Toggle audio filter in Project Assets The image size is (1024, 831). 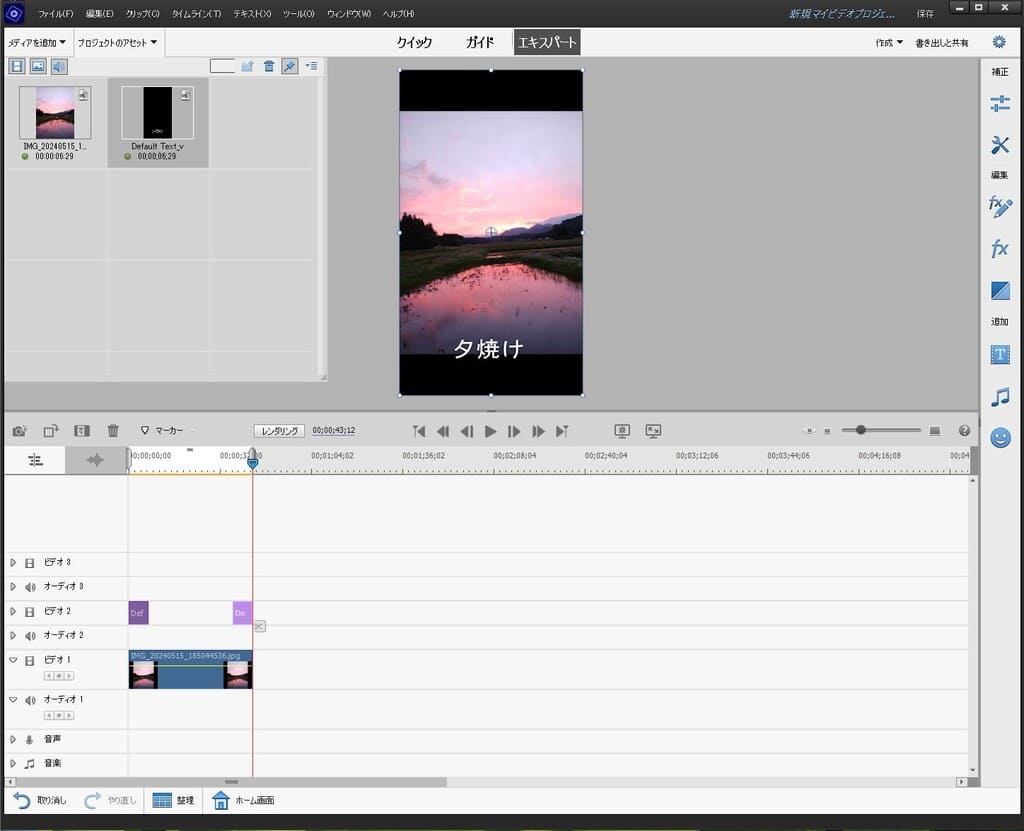point(59,66)
